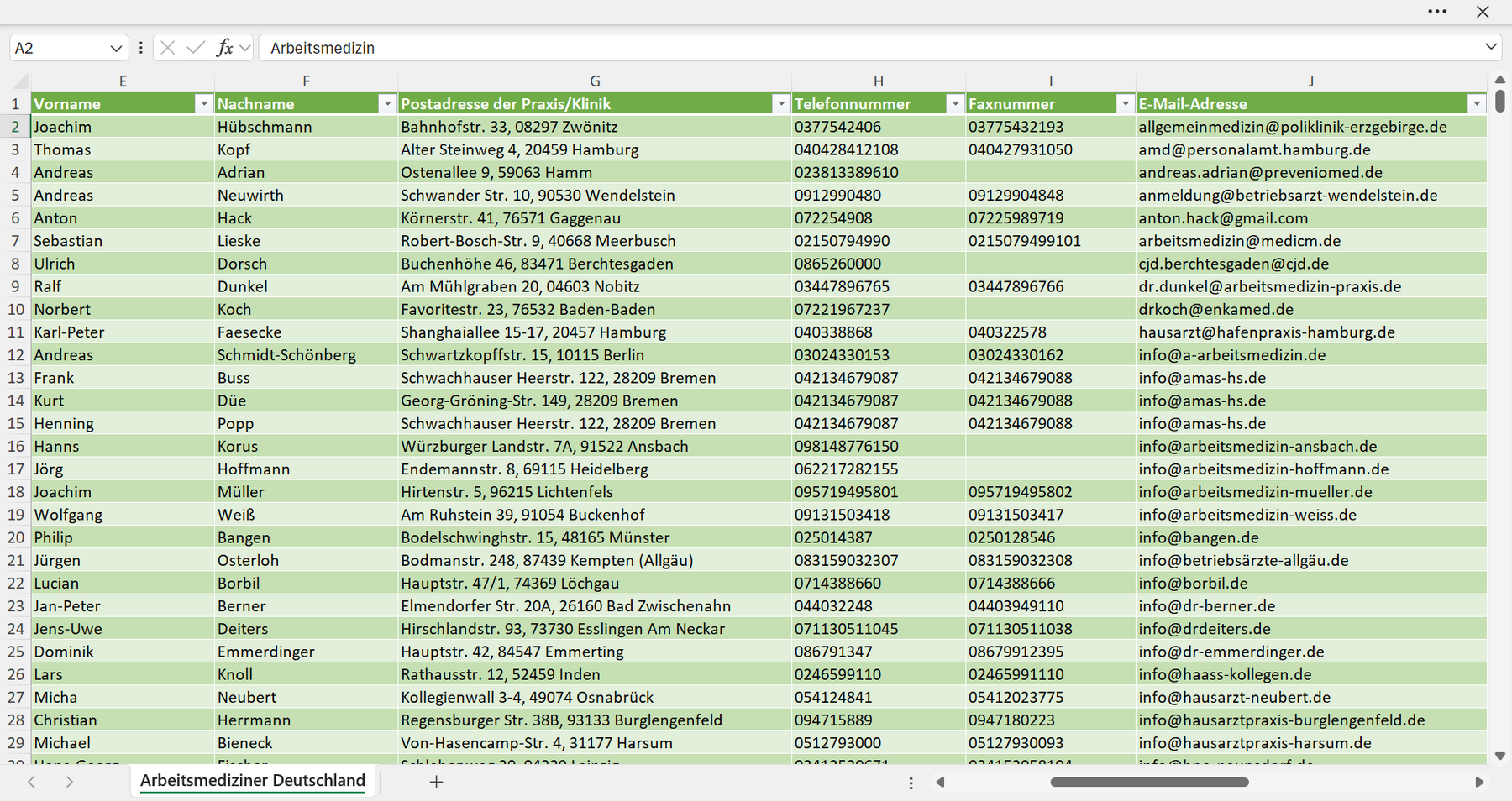Click the select-all corner triangle
This screenshot has width=1512, height=801.
point(19,81)
